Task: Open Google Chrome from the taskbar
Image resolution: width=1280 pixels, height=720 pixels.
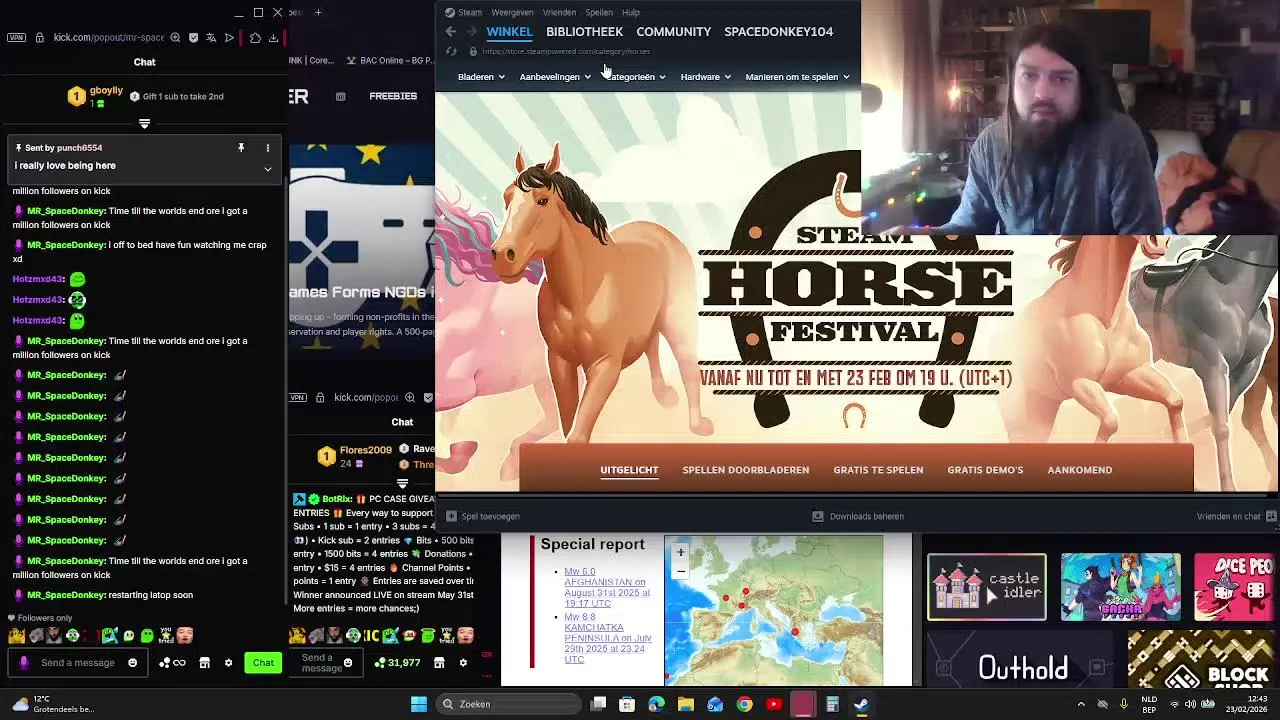Action: (x=744, y=704)
